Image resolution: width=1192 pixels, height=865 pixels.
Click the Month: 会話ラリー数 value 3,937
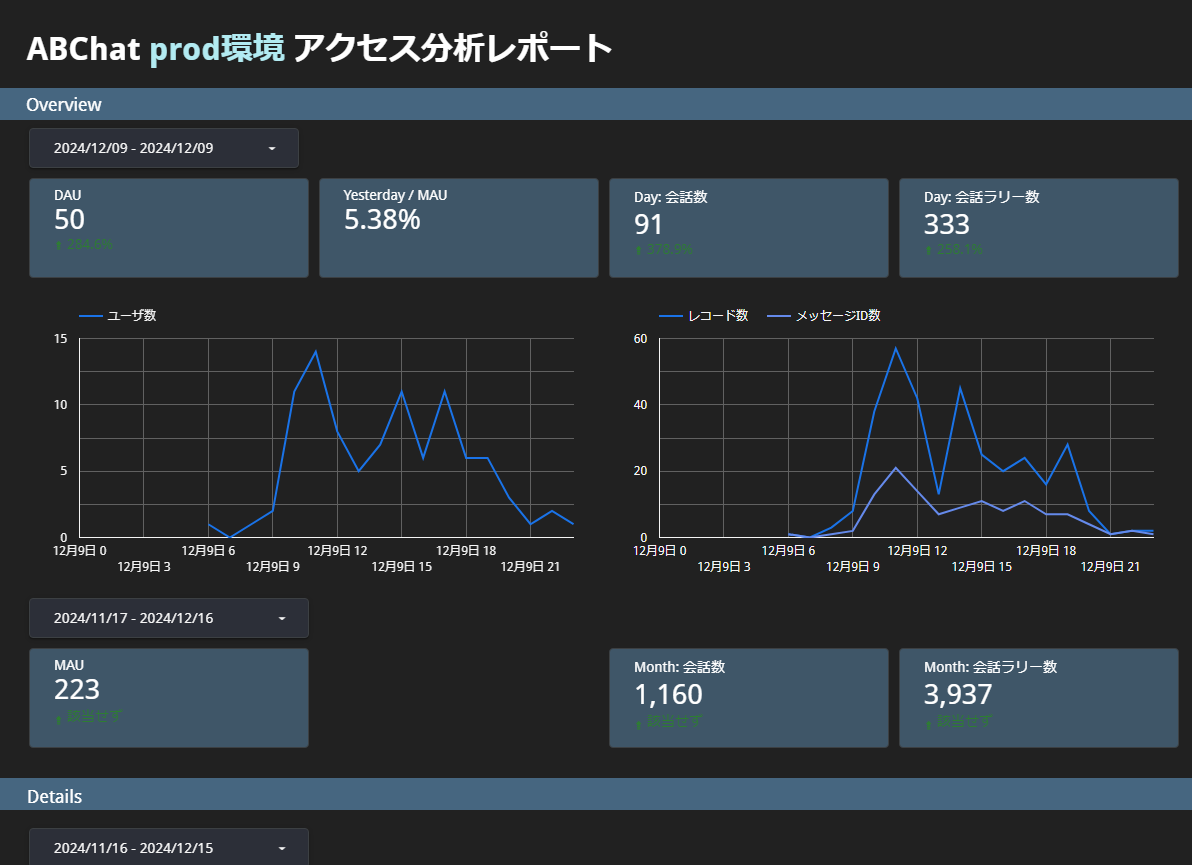coord(958,694)
